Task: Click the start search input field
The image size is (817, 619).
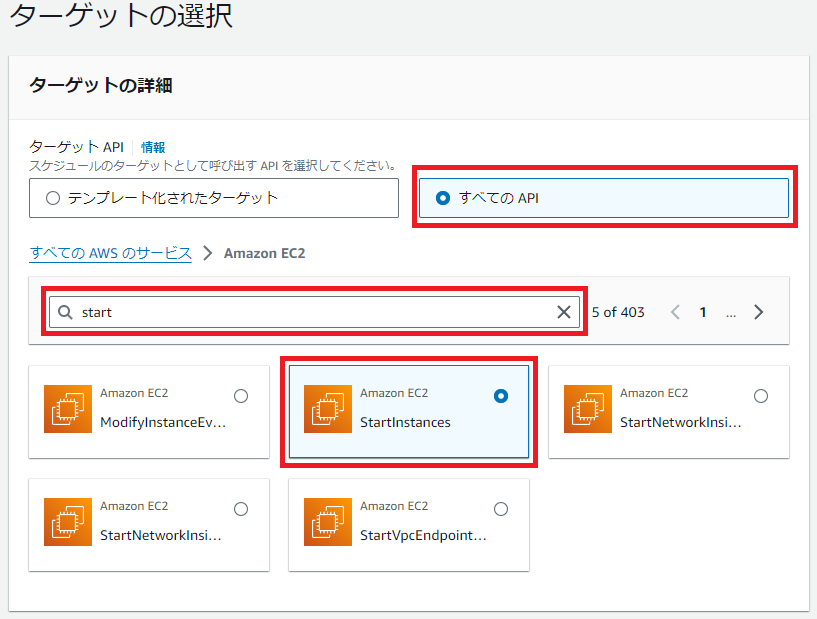Action: [314, 312]
